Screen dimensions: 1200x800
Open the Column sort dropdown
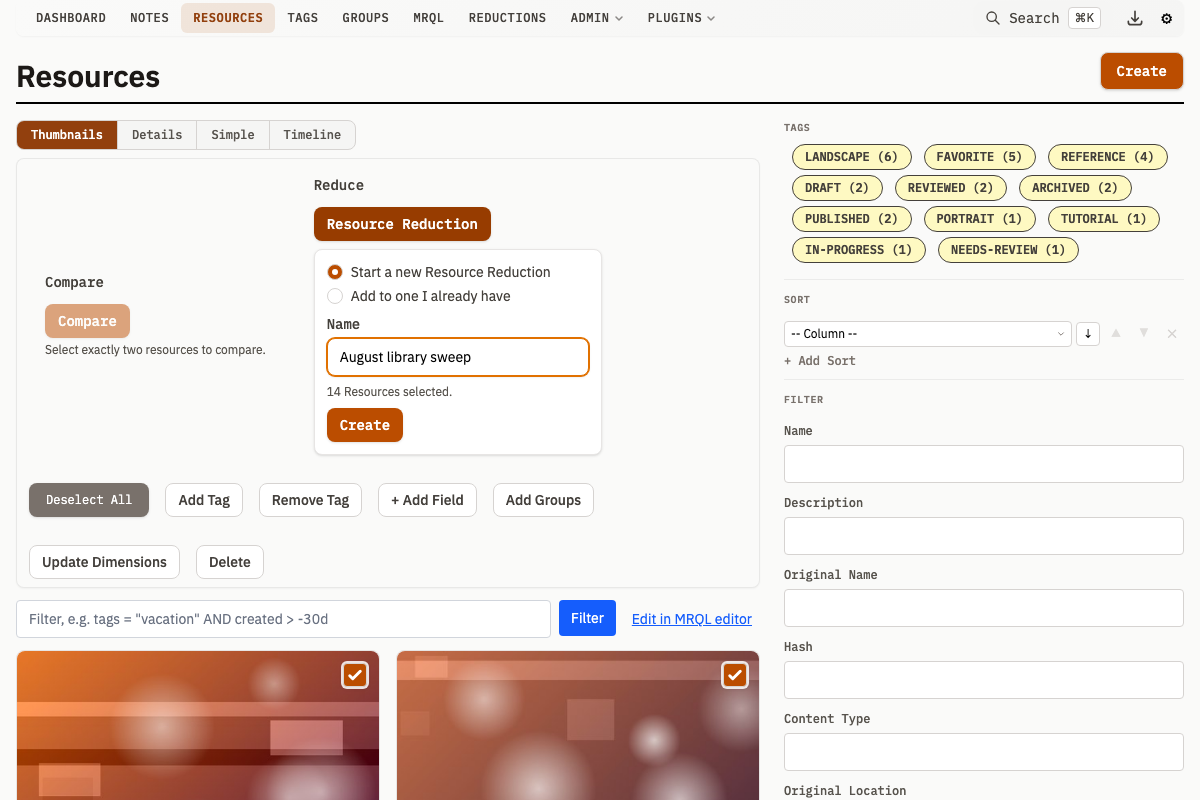tap(928, 333)
